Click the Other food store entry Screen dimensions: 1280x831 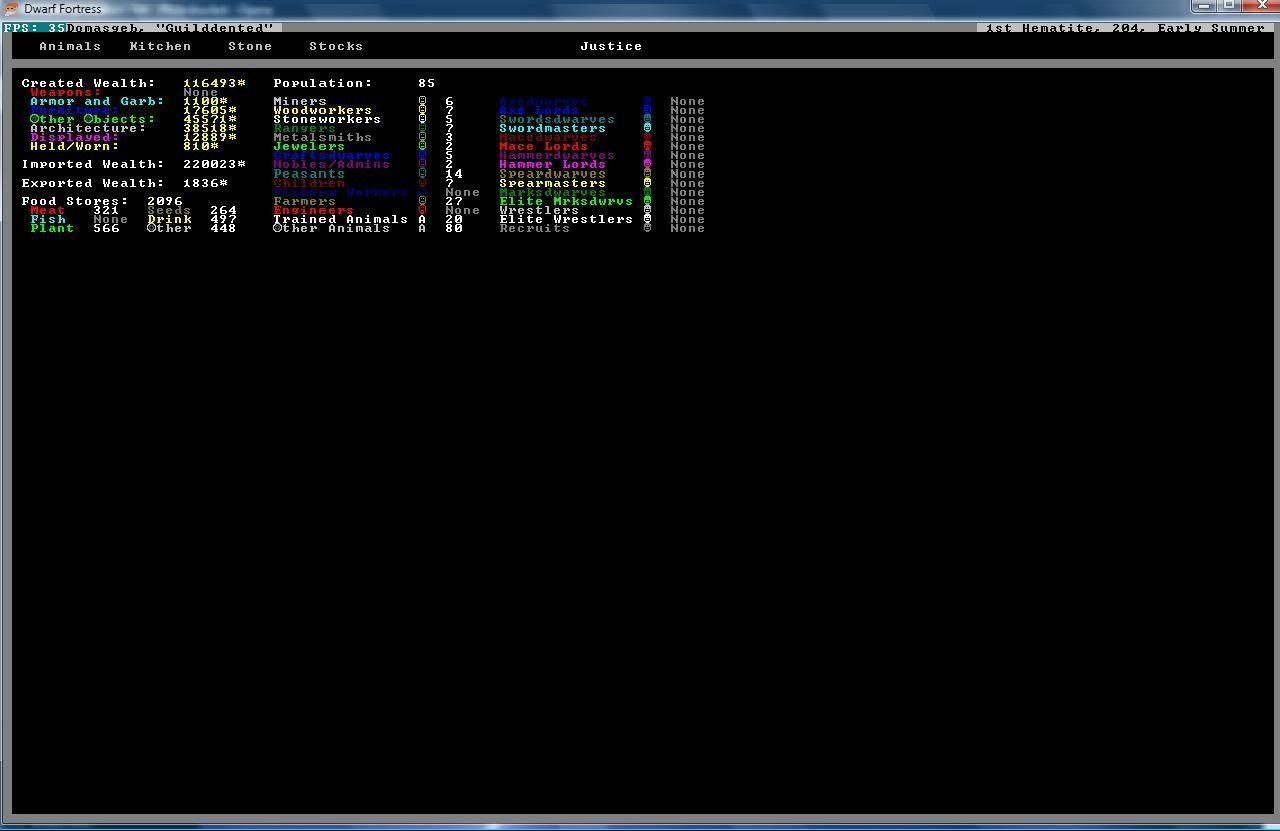tap(192, 228)
